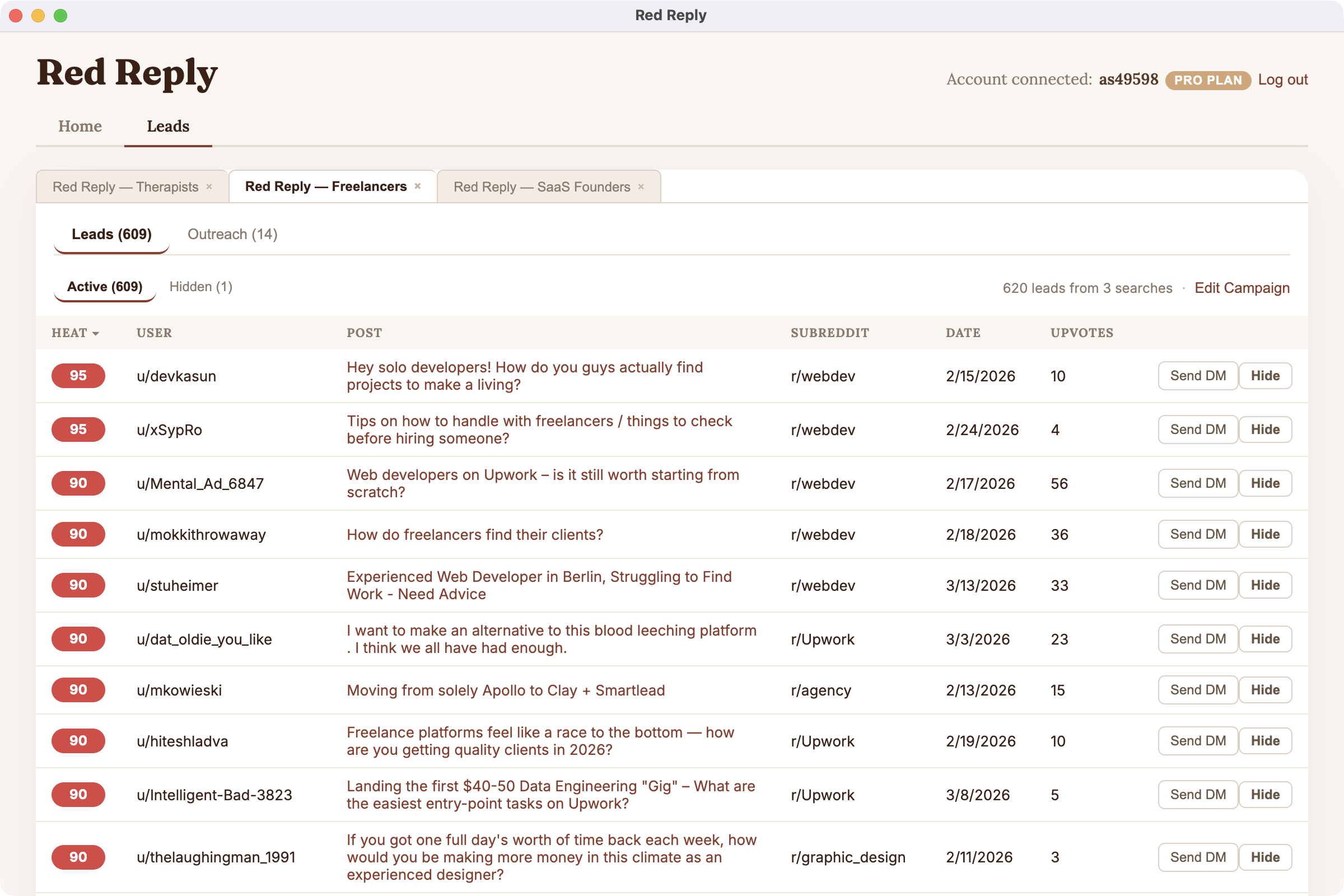Hide the lead from u/dat_oldie_you_like
This screenshot has width=1344, height=896.
coord(1265,639)
